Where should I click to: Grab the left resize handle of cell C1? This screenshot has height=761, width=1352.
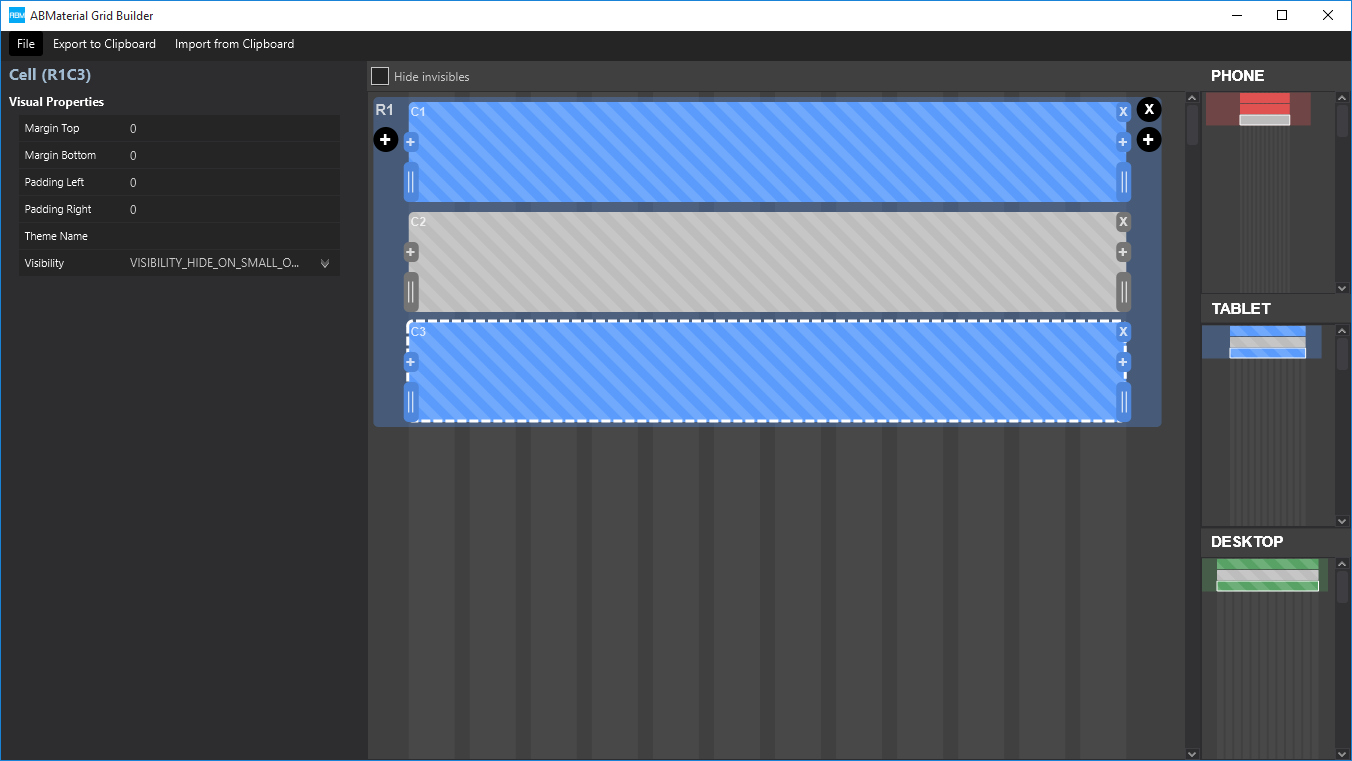410,182
